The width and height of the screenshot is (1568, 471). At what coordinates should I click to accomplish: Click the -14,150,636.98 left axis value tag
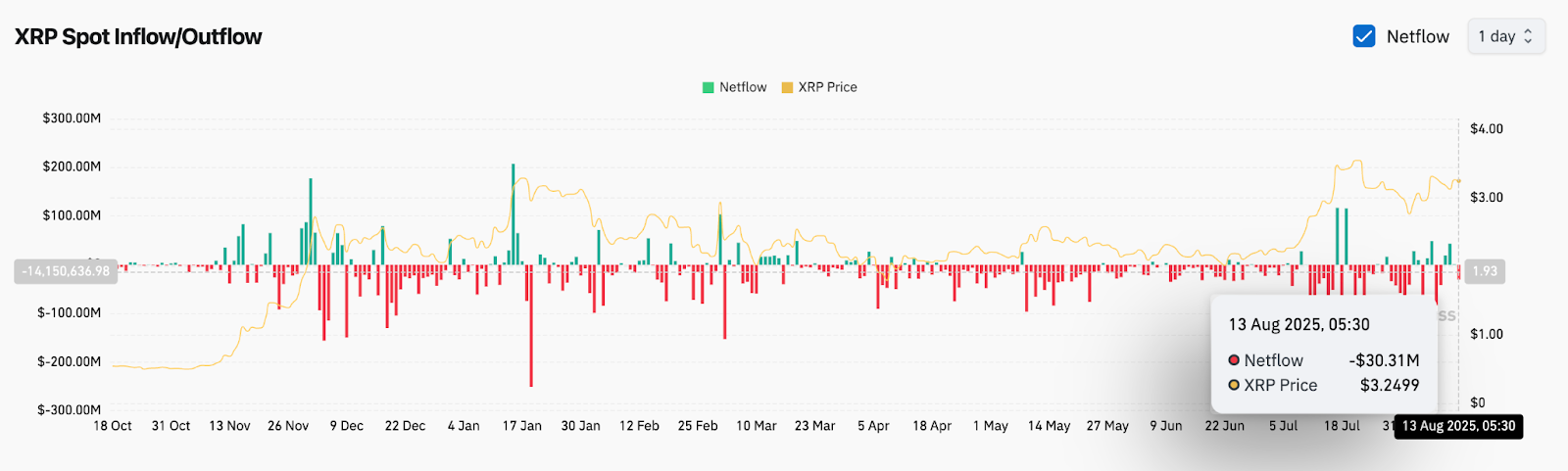point(66,271)
